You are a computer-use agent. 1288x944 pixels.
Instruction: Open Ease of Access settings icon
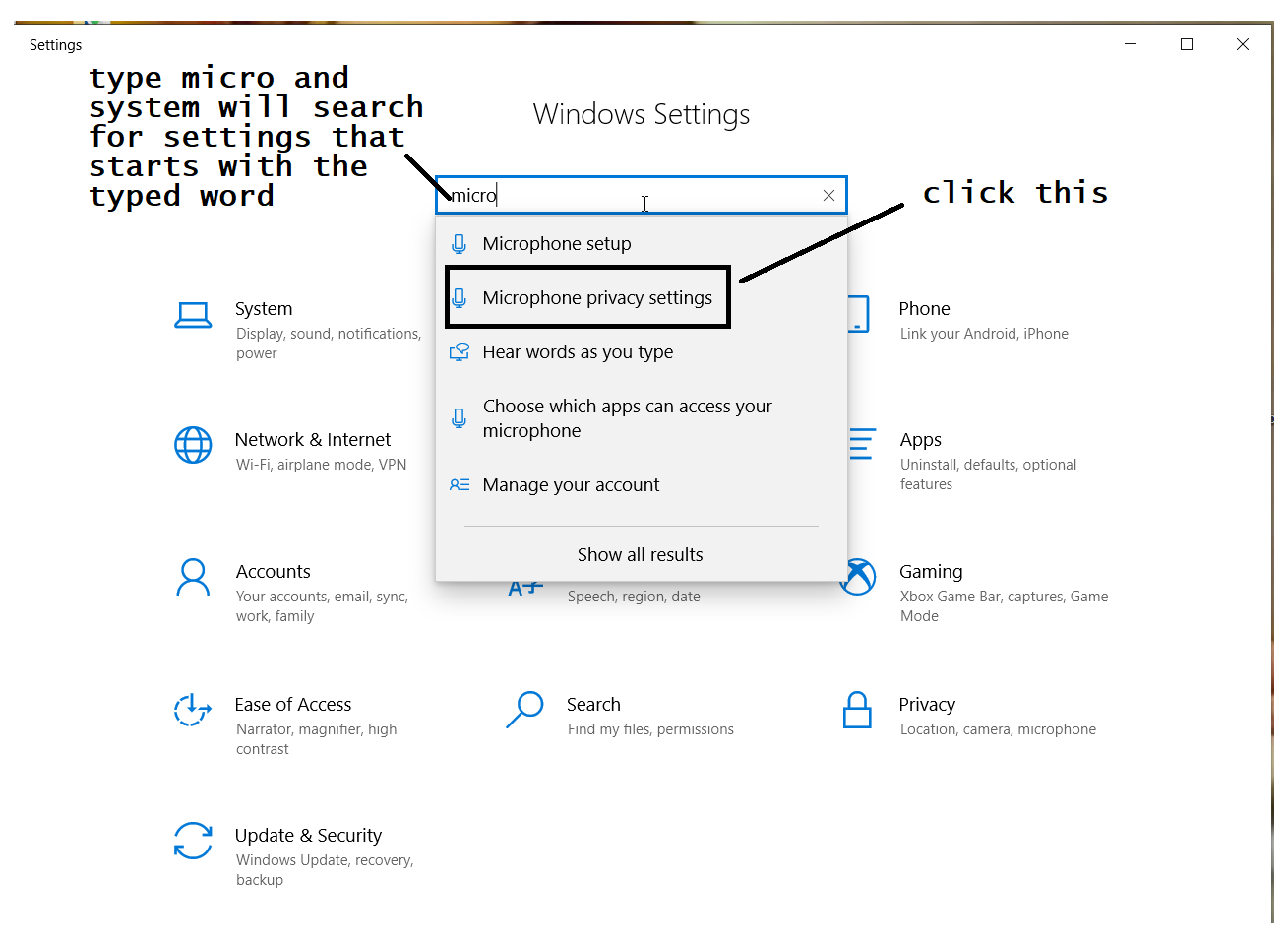pyautogui.click(x=193, y=710)
